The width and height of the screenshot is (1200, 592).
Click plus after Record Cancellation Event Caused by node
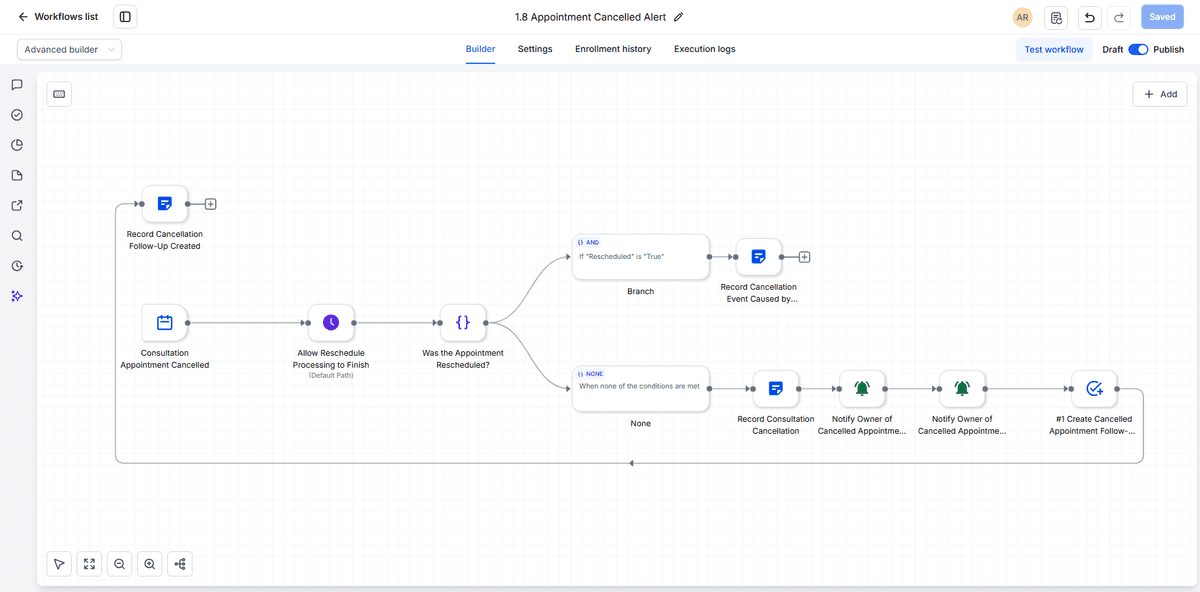pos(804,257)
